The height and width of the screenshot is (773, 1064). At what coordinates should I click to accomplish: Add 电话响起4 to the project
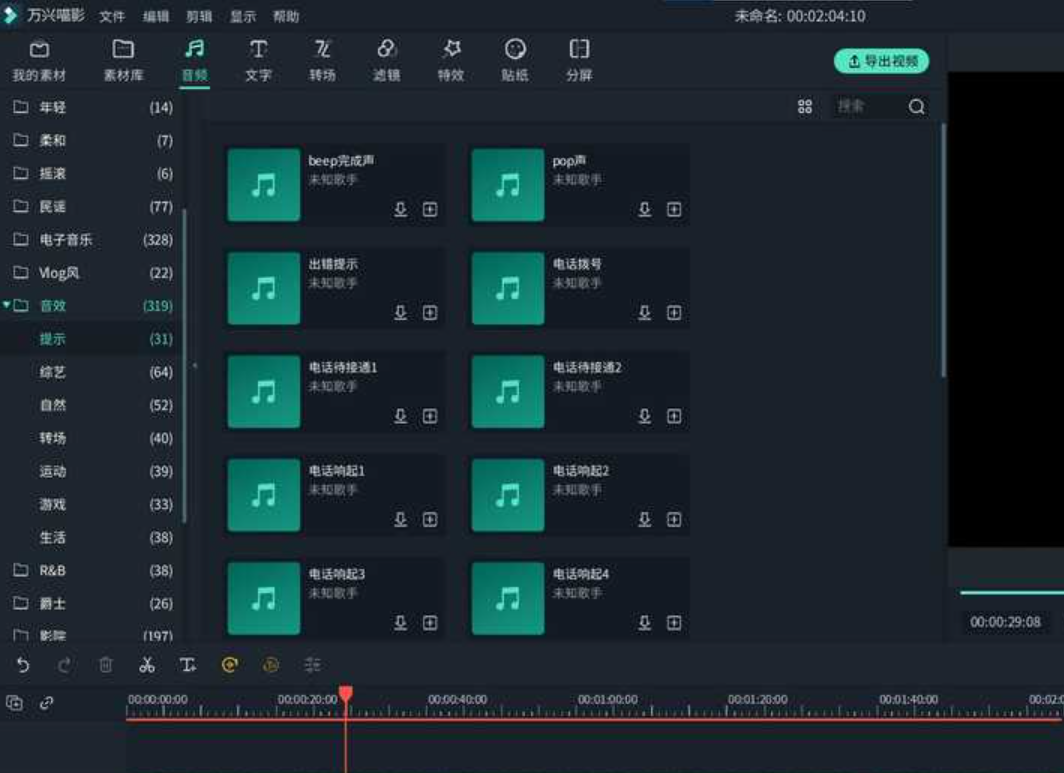tap(674, 622)
